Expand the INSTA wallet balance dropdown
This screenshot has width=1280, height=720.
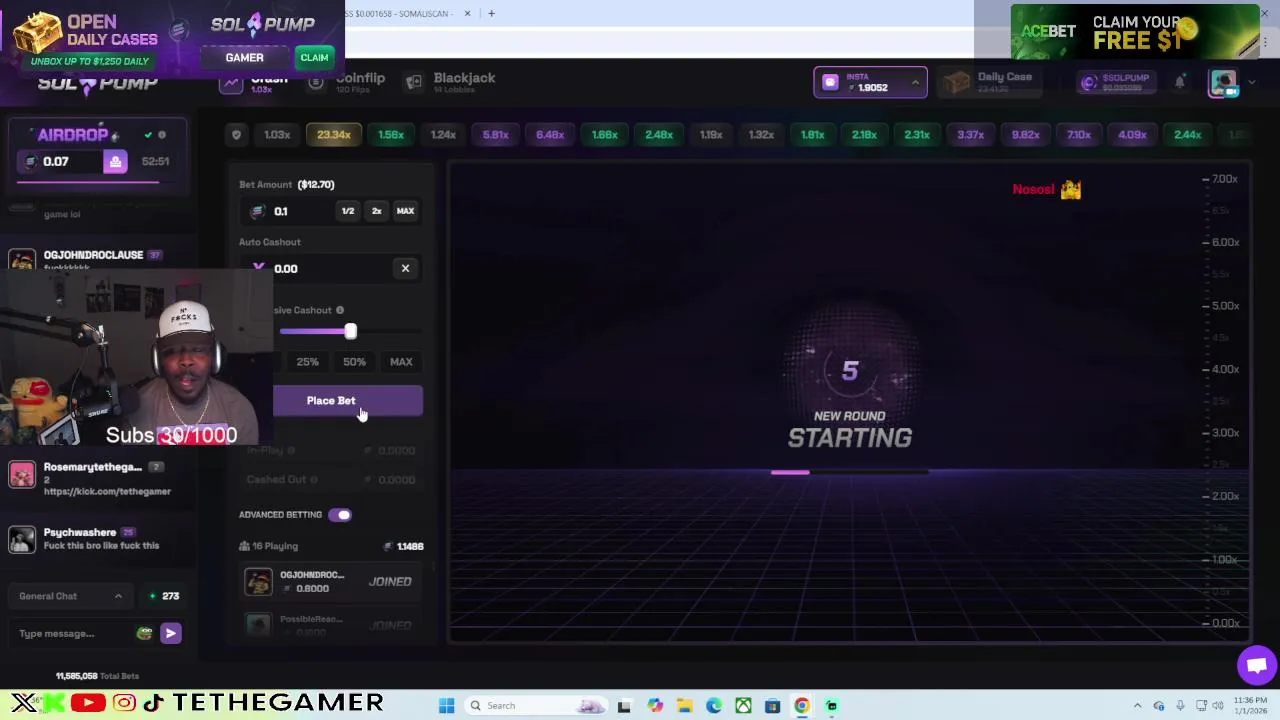click(915, 82)
